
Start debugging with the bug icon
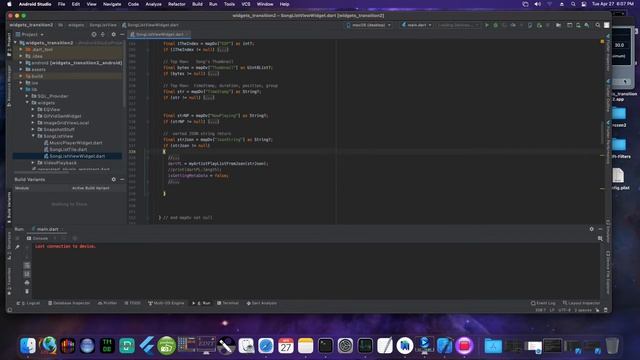click(496, 25)
